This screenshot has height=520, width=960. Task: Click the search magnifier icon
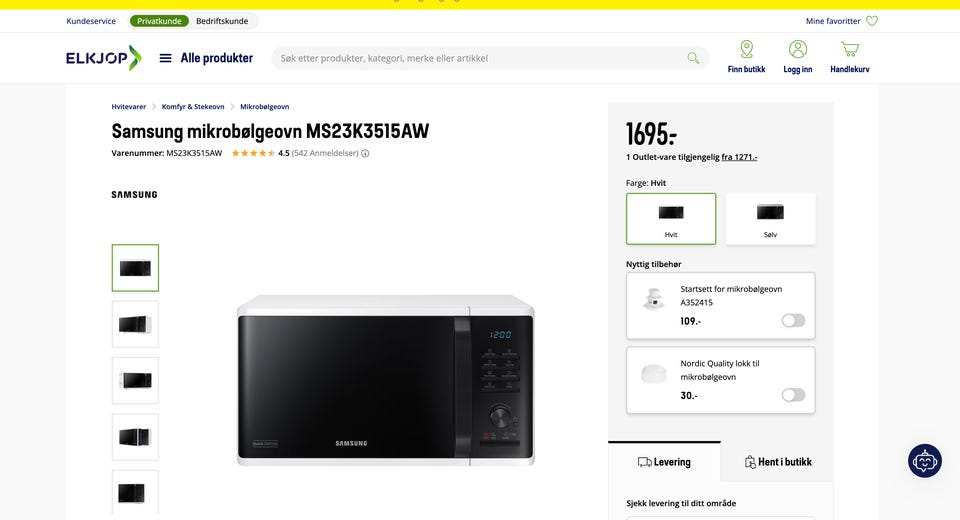tap(693, 58)
